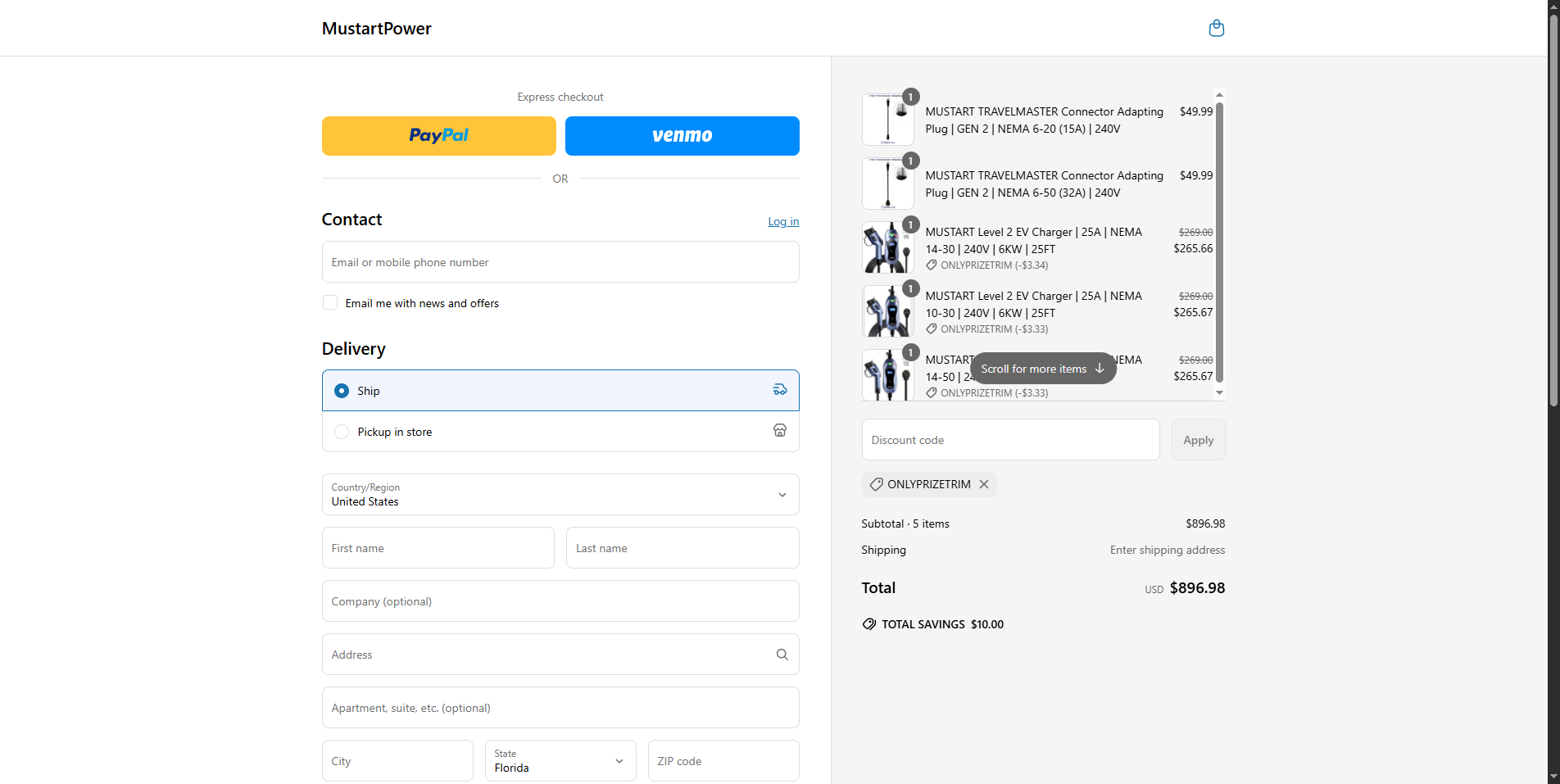Click quantity badge on NEMA 6-50 adapting plug

[x=910, y=161]
